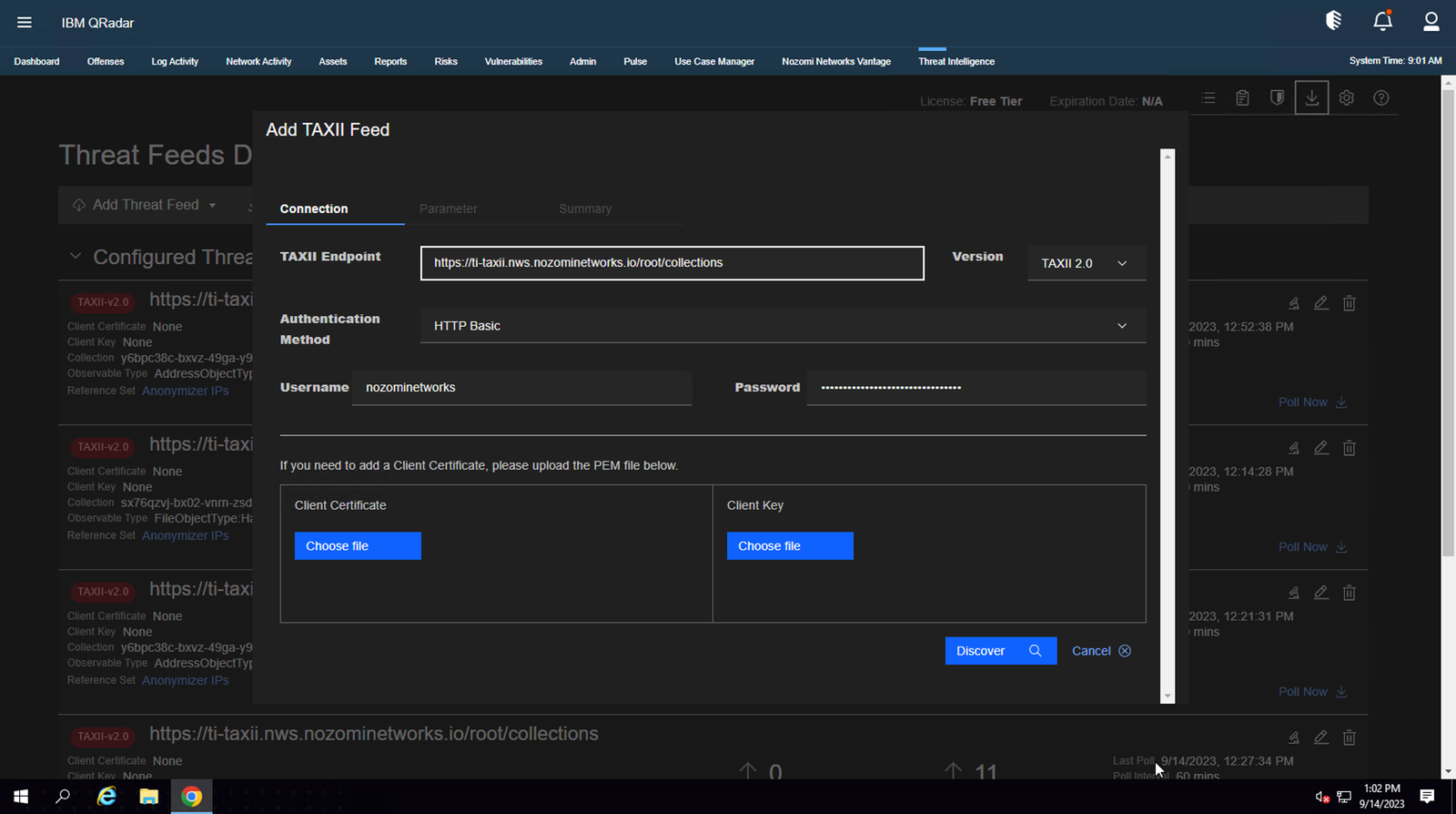Switch to the Summary tab
Viewport: 1456px width, 814px height.
click(585, 209)
